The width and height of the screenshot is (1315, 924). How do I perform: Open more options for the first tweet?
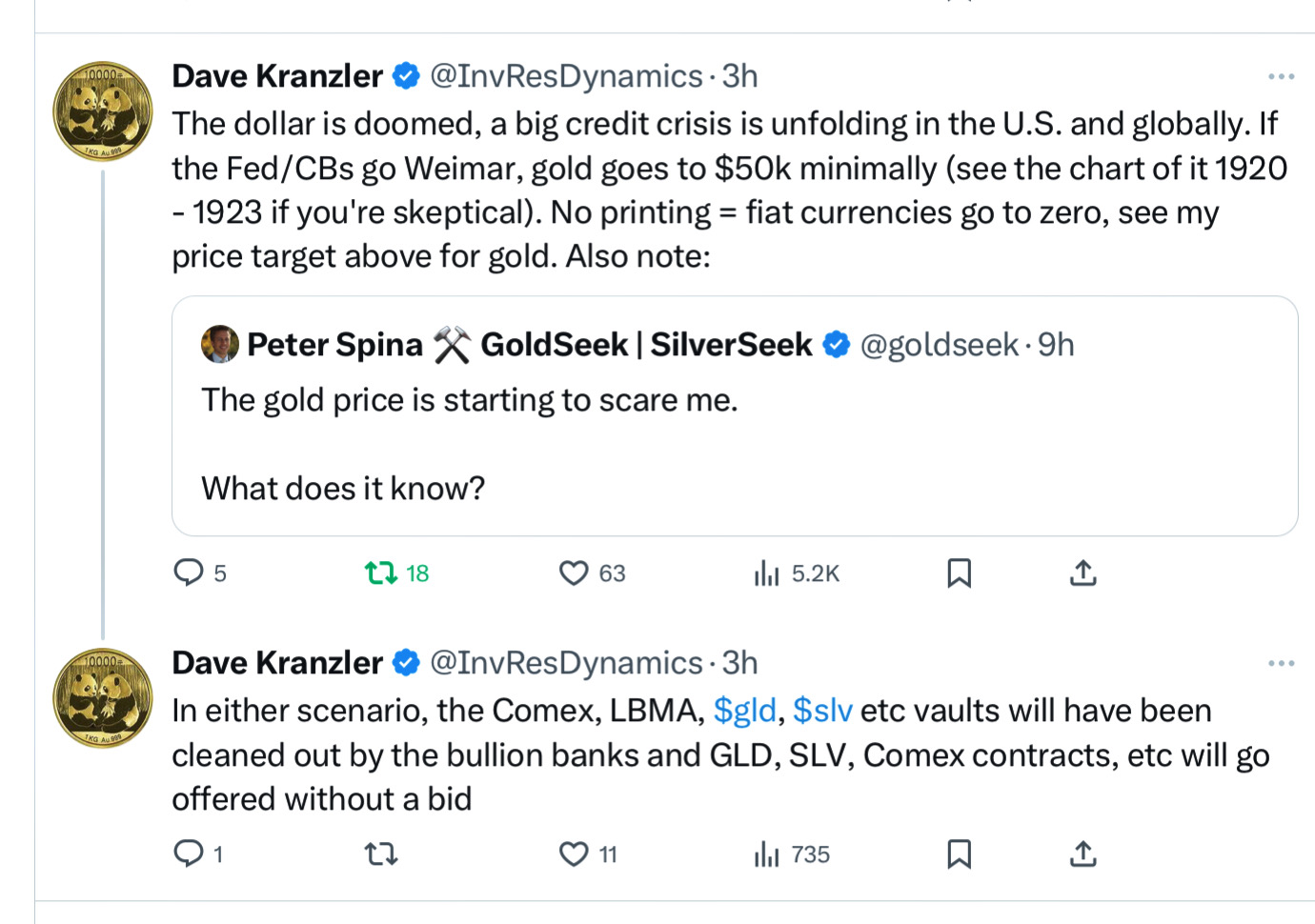(1281, 76)
